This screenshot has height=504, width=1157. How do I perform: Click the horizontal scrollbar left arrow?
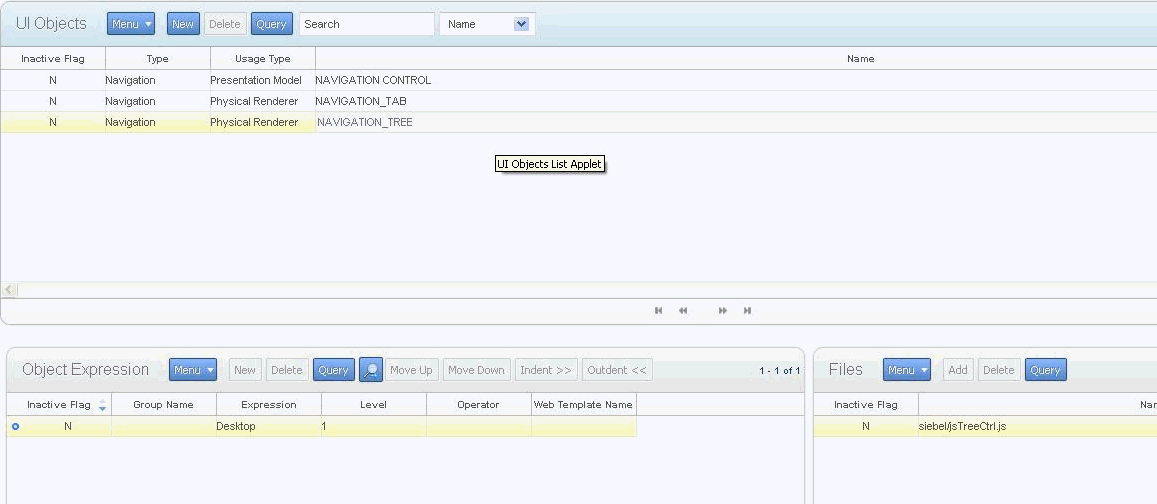click(9, 290)
